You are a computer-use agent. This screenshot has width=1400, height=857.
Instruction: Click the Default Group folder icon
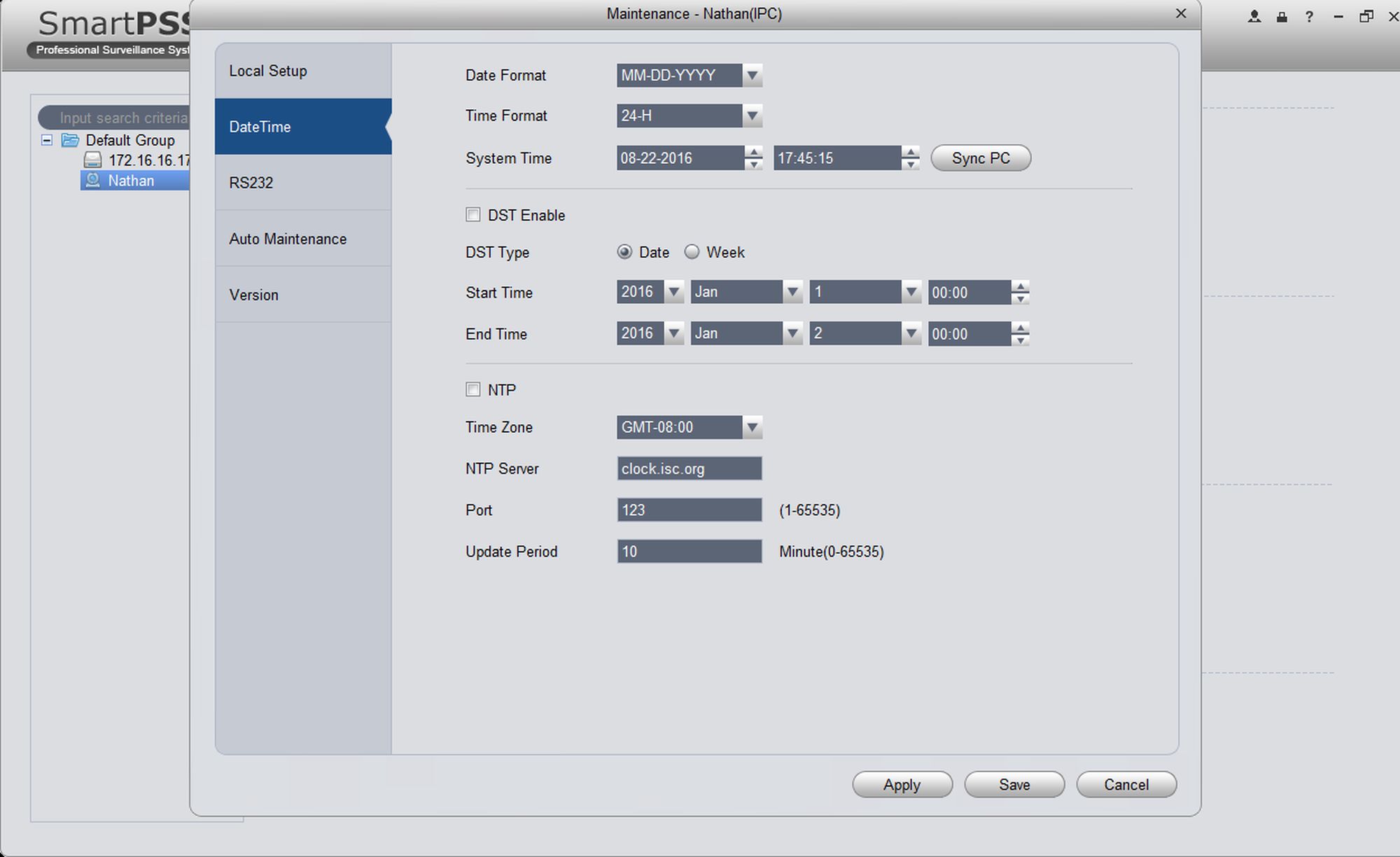pos(70,140)
